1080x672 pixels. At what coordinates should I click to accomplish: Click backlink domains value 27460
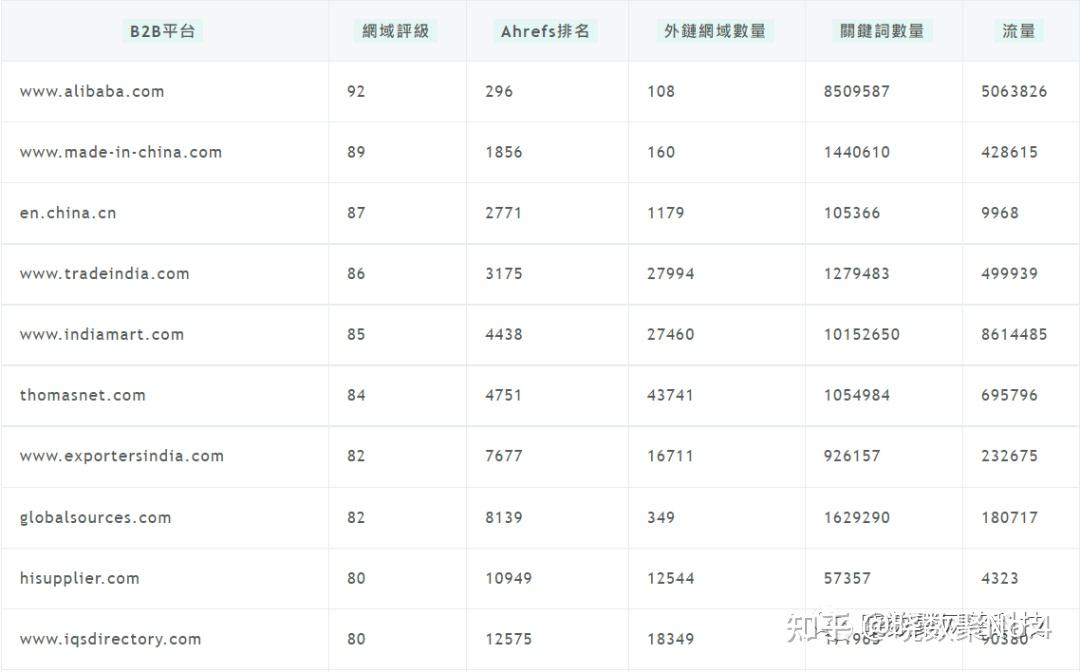(670, 334)
